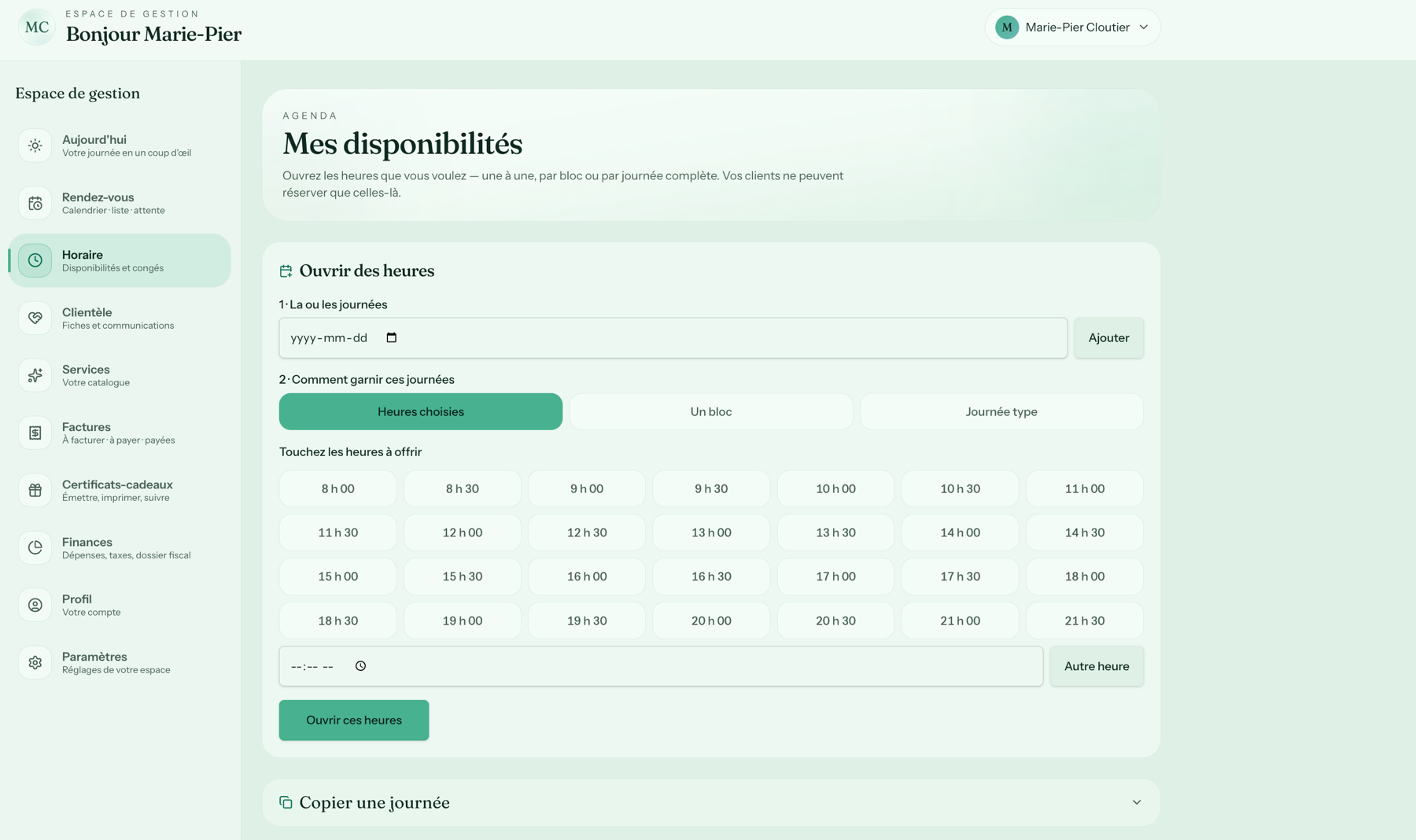Click the copy icon beside Copier une journée
Viewport: 1416px width, 840px height.
286,802
